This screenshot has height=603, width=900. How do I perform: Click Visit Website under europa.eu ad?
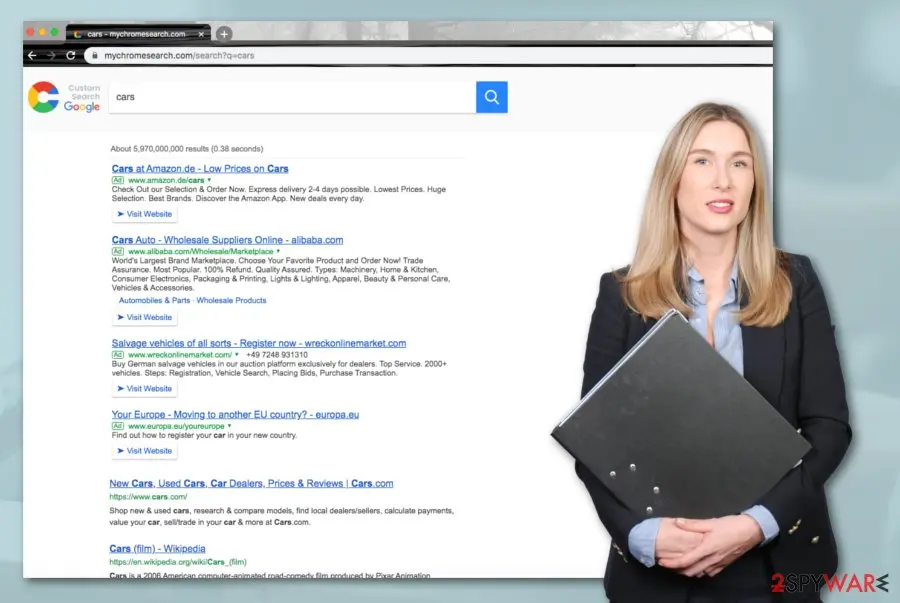tap(145, 451)
